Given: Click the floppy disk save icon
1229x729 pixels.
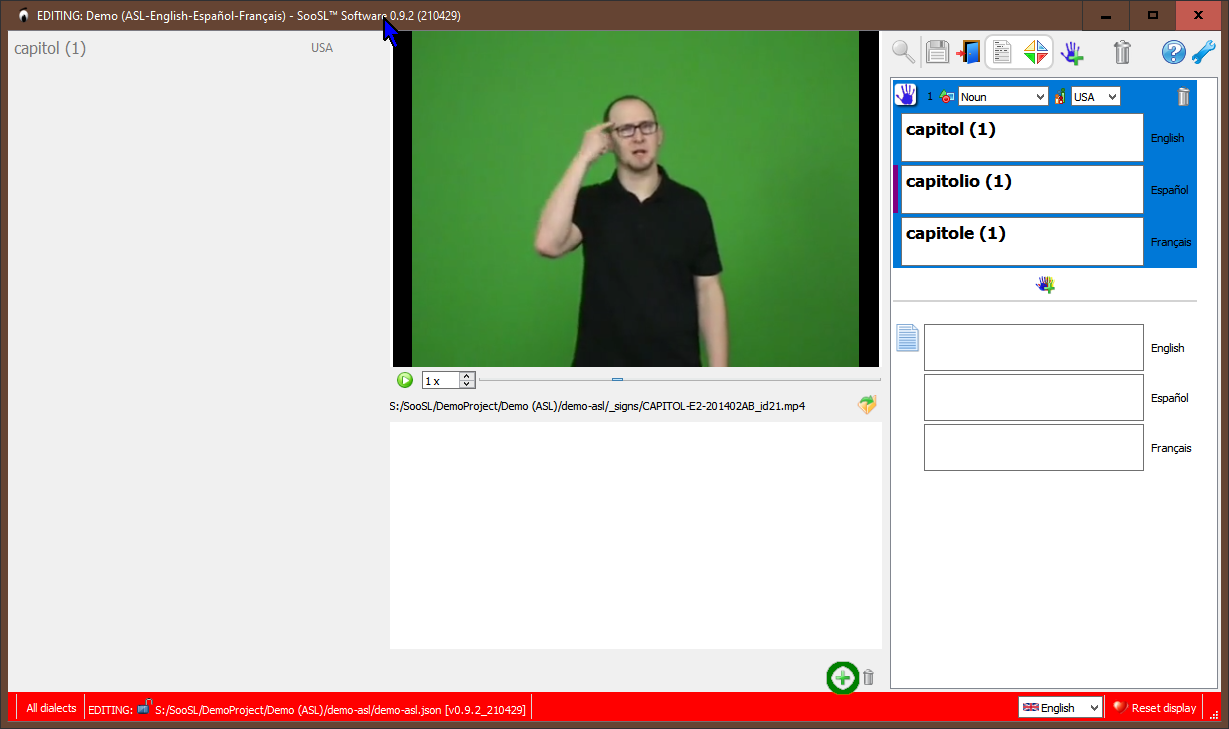Looking at the screenshot, I should pyautogui.click(x=937, y=52).
